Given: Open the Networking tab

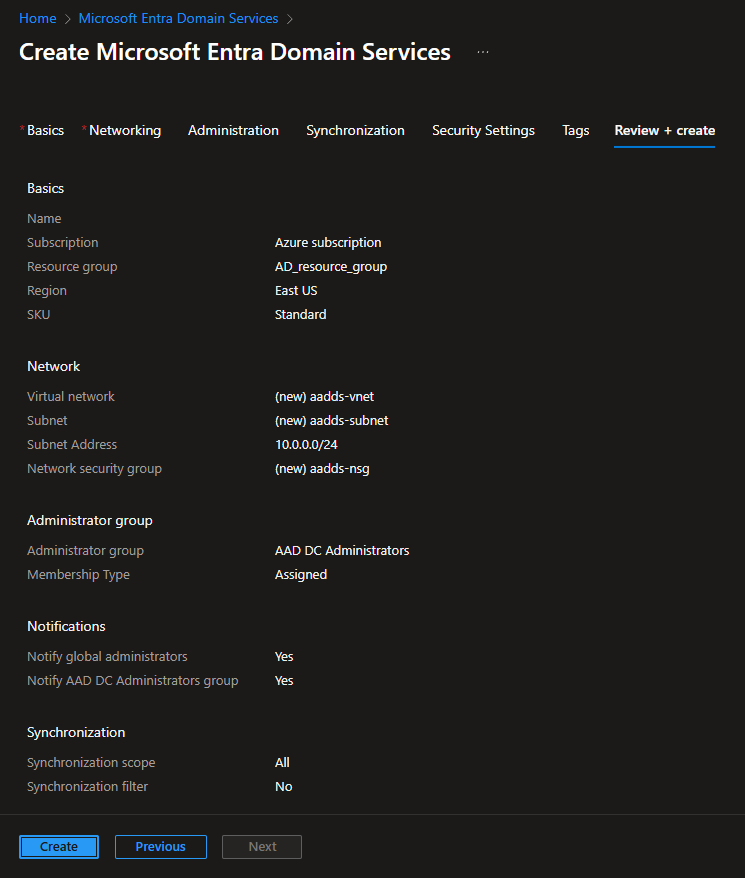Looking at the screenshot, I should tap(124, 130).
